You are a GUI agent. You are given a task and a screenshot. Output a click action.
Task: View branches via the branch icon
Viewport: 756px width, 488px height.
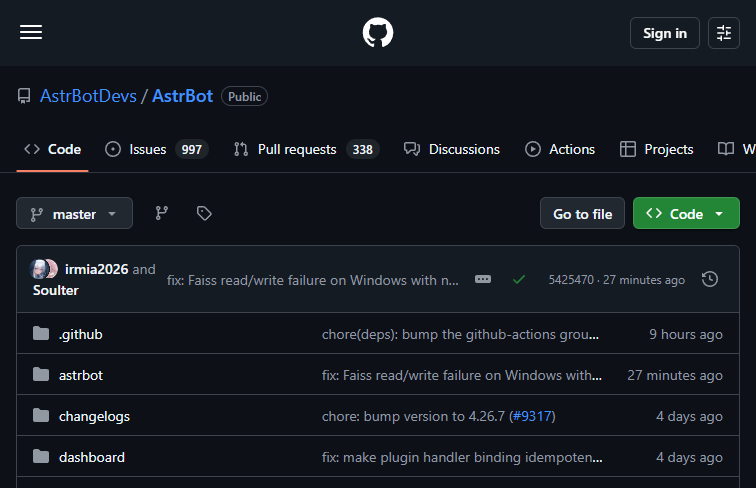point(162,213)
